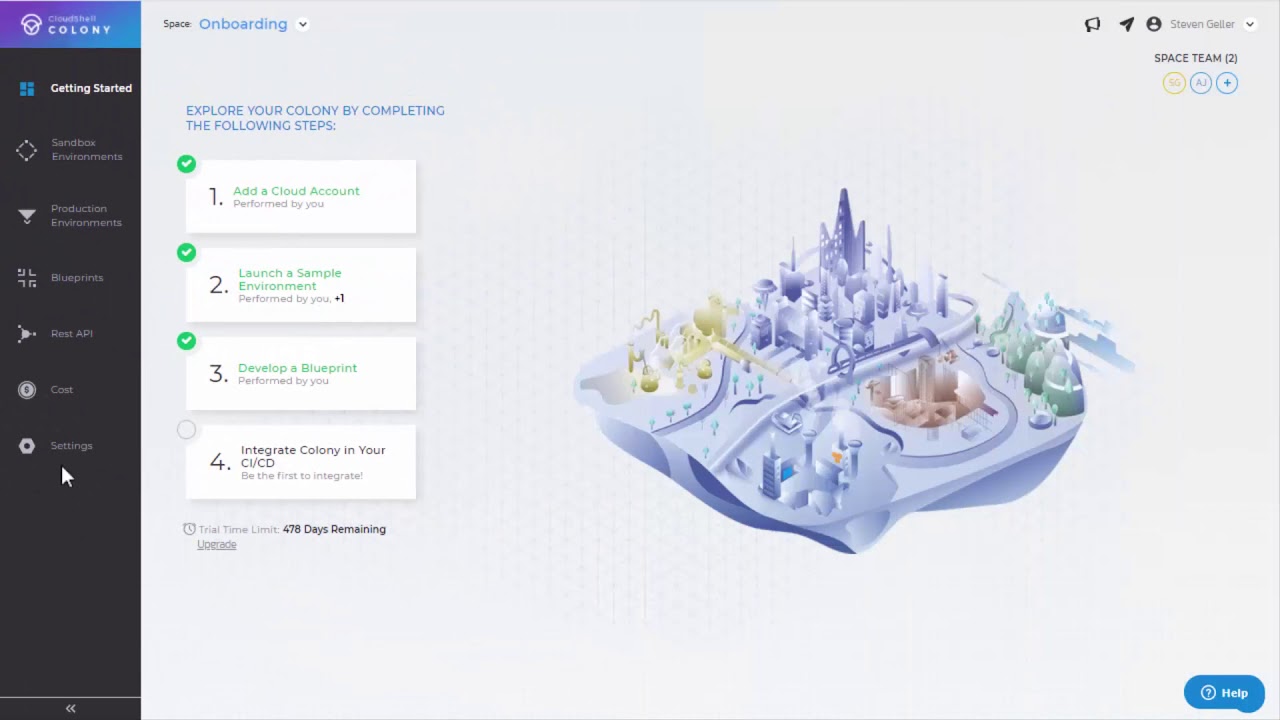Open step 1 Add a Cloud Account
Image resolution: width=1280 pixels, height=720 pixels.
click(301, 197)
